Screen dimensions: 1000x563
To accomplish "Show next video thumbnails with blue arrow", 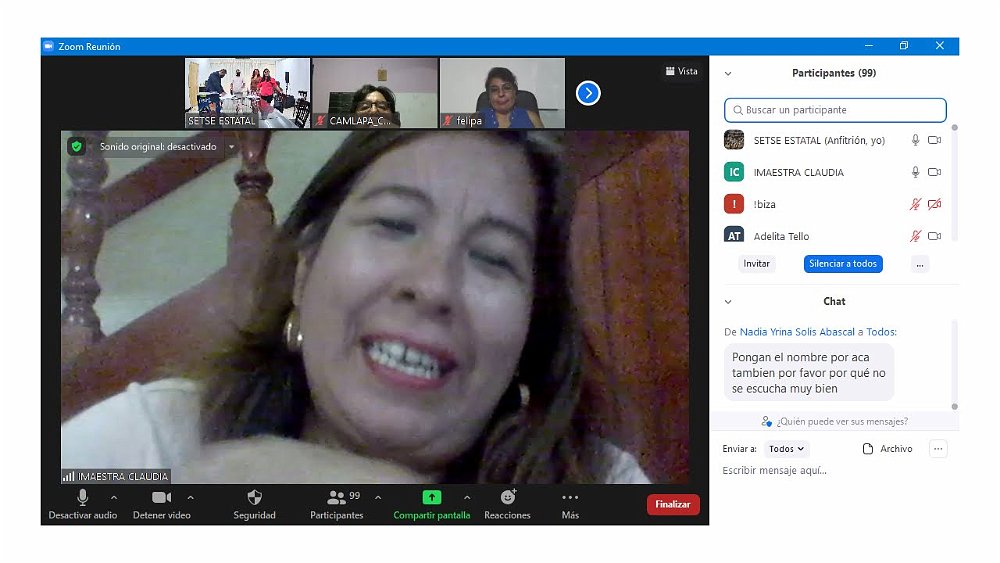I will (588, 93).
